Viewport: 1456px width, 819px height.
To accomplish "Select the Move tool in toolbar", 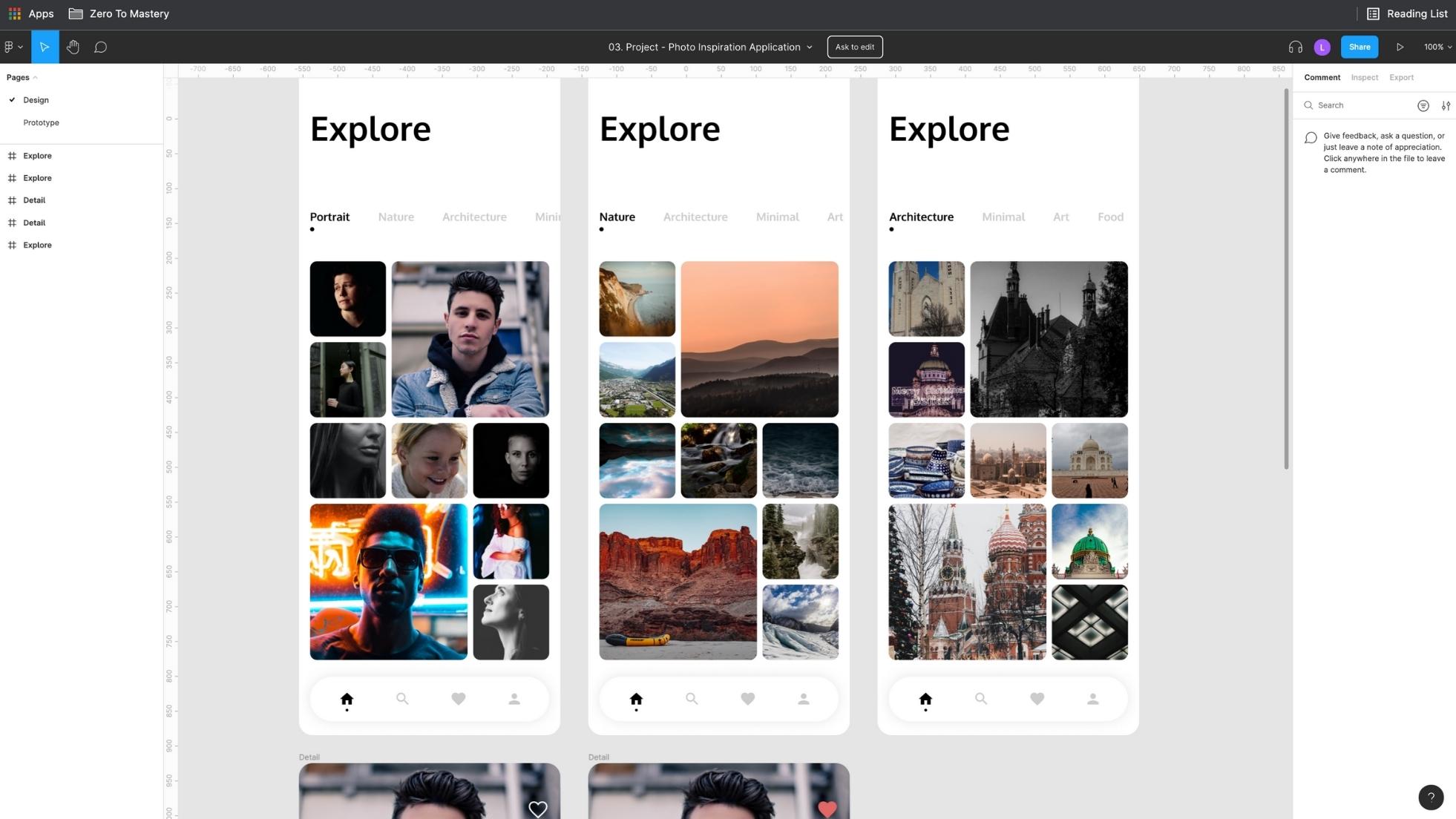I will 45,47.
